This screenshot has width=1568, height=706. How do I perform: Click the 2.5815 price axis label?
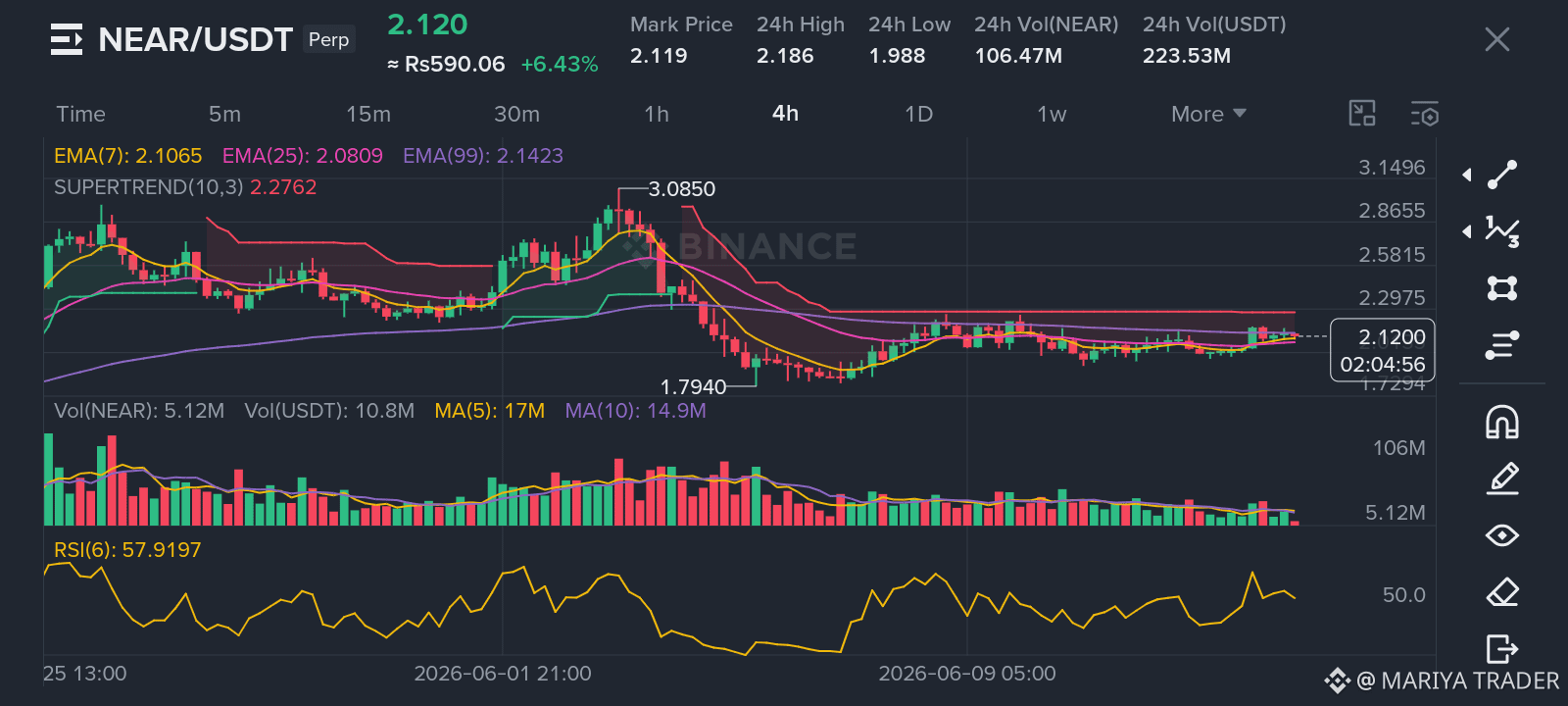1392,255
